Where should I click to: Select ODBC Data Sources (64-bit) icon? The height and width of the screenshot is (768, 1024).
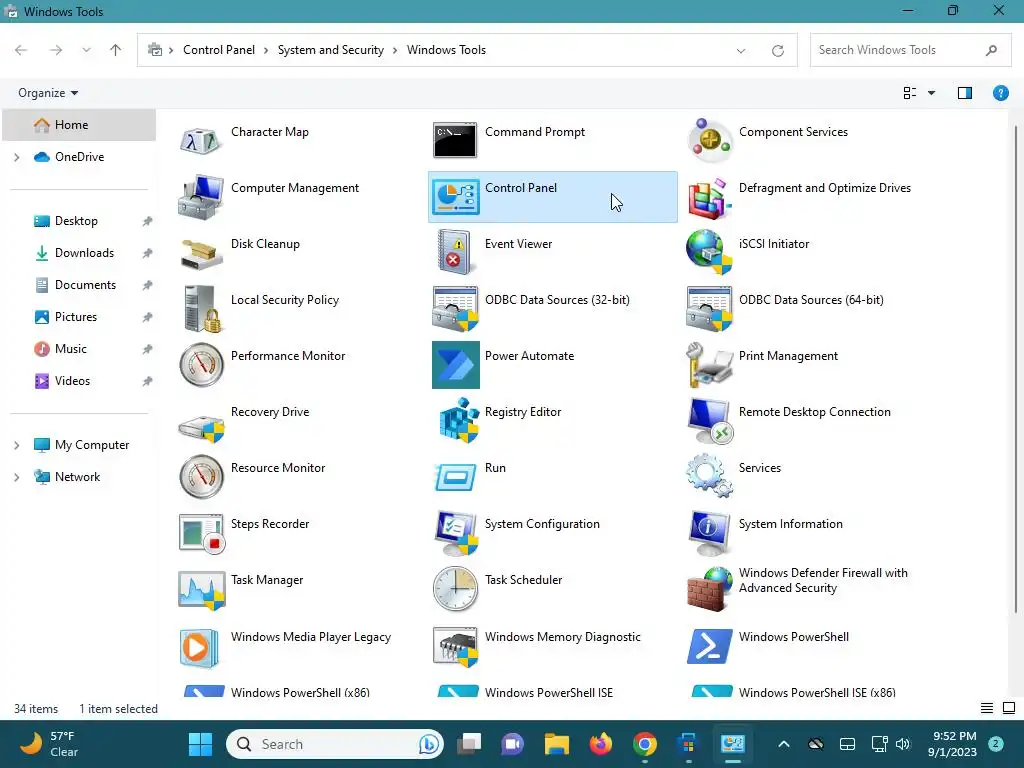pyautogui.click(x=710, y=309)
